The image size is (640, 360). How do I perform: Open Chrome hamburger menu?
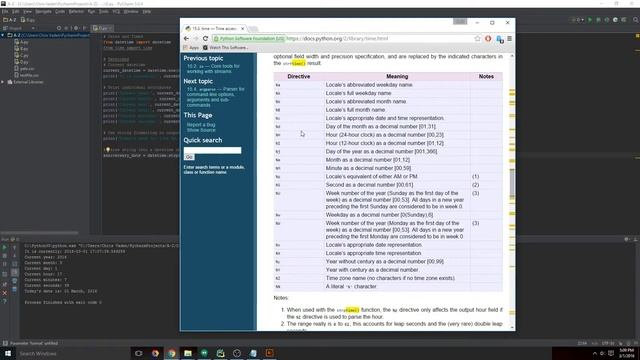509,38
